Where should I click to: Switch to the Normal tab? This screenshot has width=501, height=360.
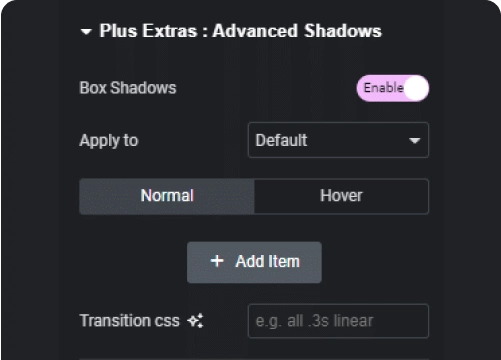[167, 196]
